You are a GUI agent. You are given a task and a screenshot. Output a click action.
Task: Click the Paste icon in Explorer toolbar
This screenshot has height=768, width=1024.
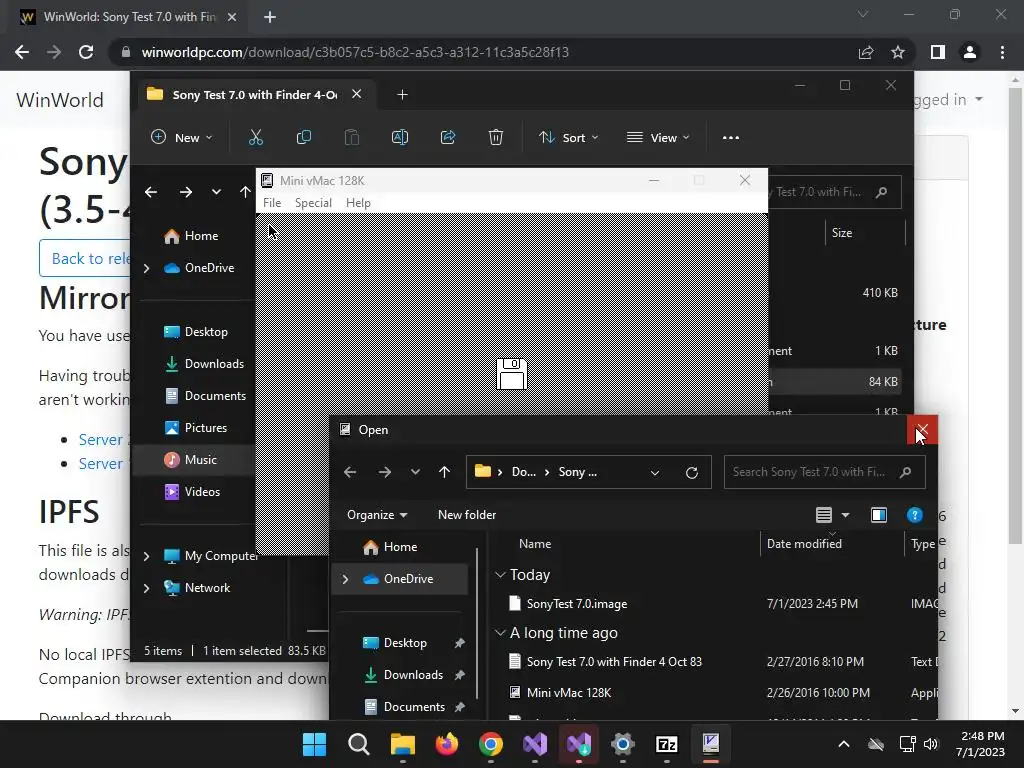tap(352, 137)
